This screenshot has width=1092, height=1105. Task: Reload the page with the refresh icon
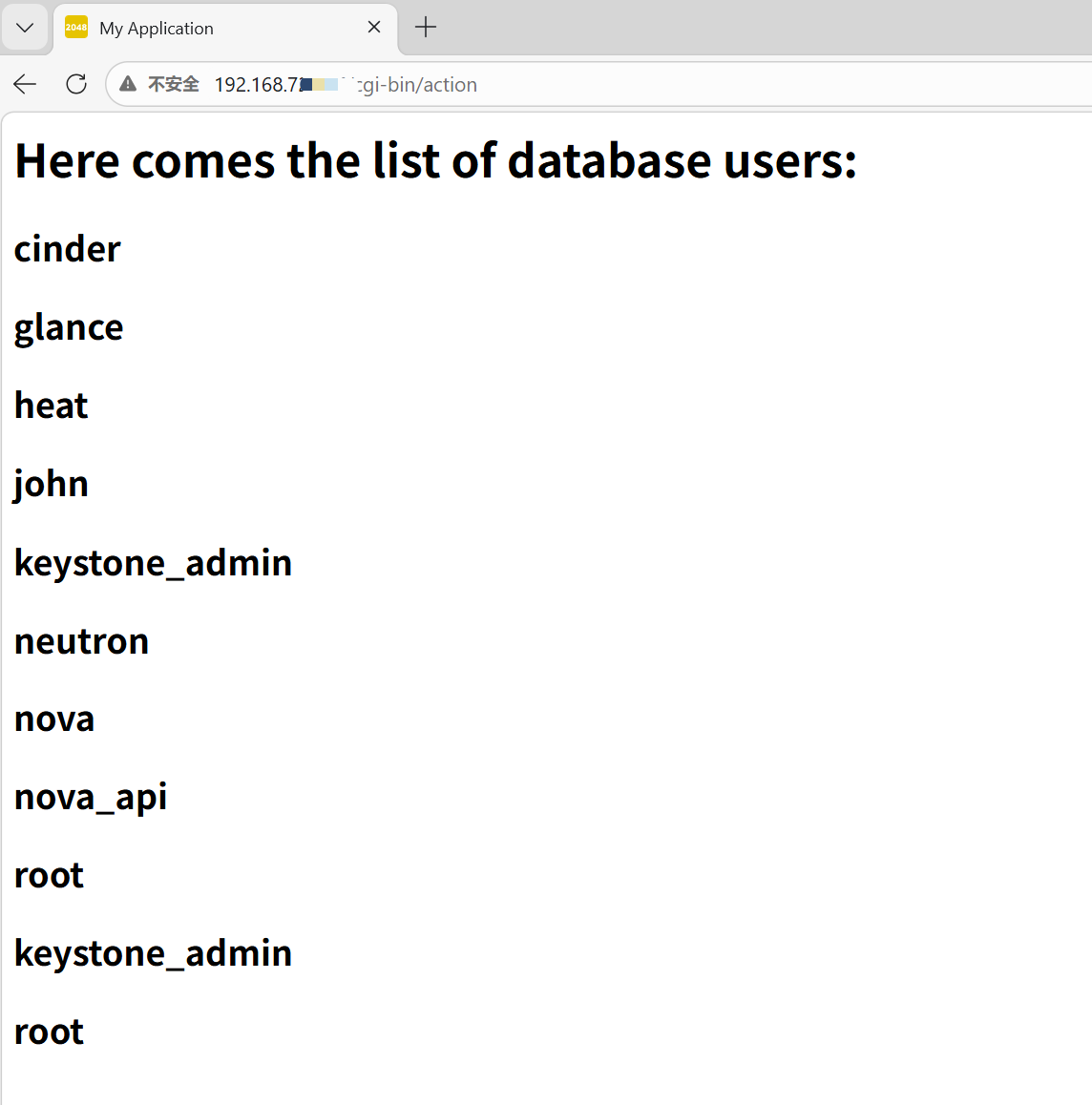pyautogui.click(x=76, y=85)
